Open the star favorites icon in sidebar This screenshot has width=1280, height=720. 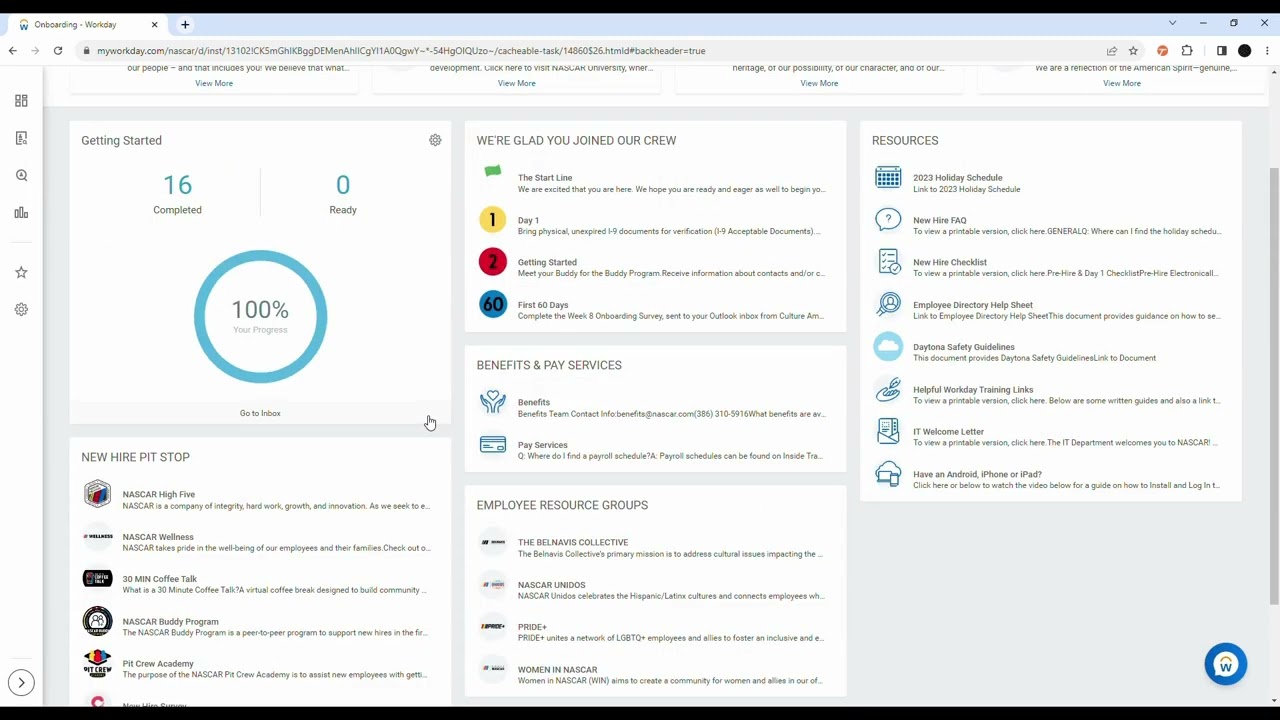pos(21,272)
